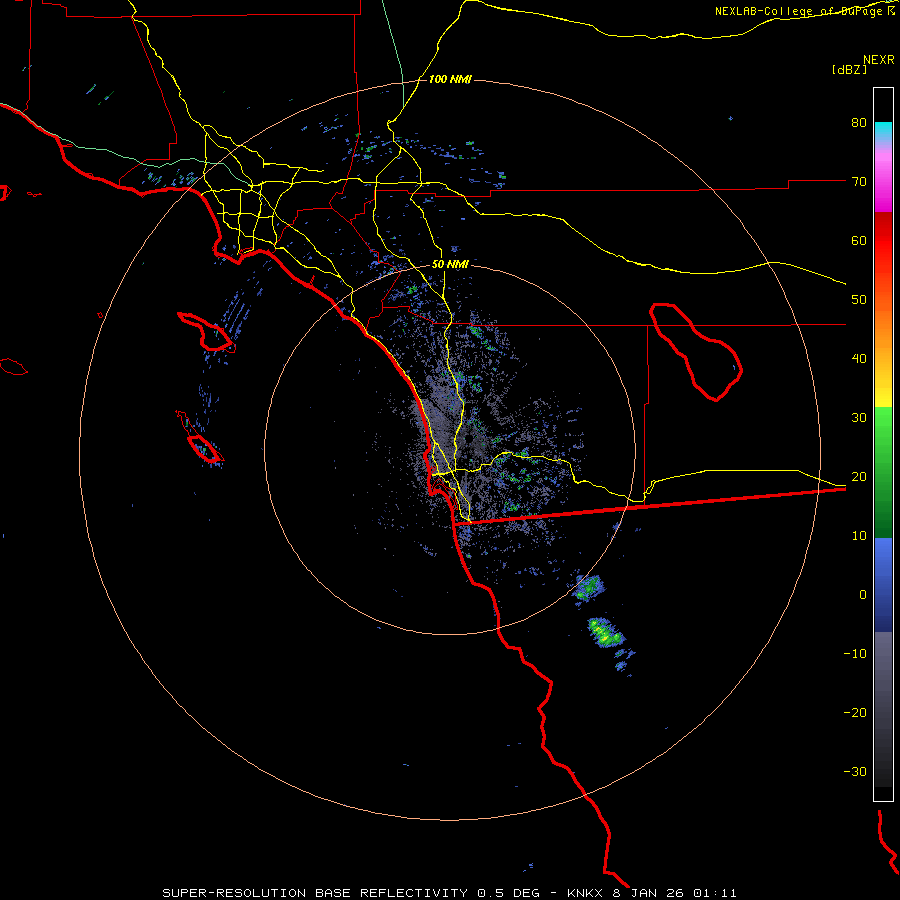Click the "50 NMI" range ring label
Viewport: 900px width, 900px height.
450,265
